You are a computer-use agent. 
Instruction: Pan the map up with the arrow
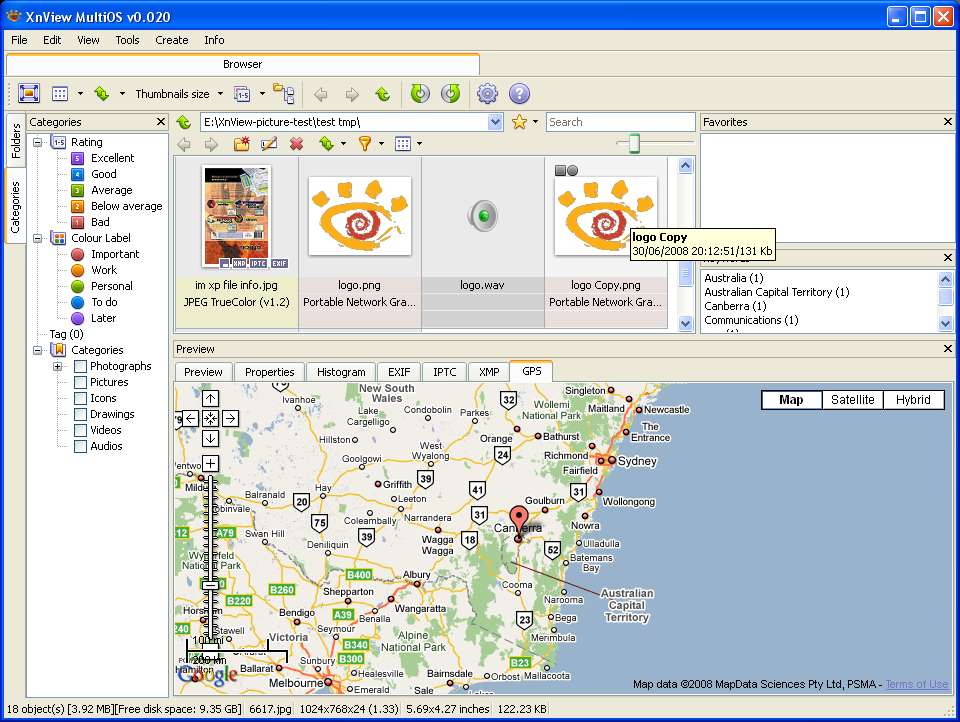211,399
